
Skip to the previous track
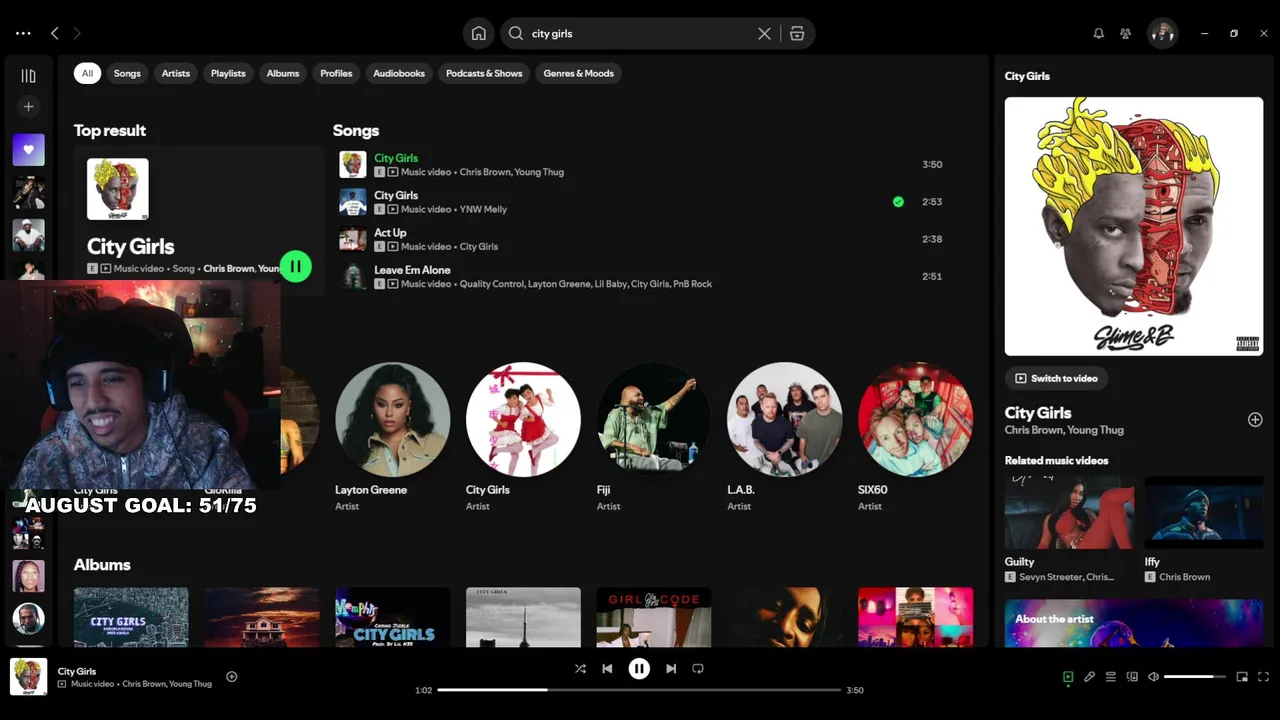[607, 668]
